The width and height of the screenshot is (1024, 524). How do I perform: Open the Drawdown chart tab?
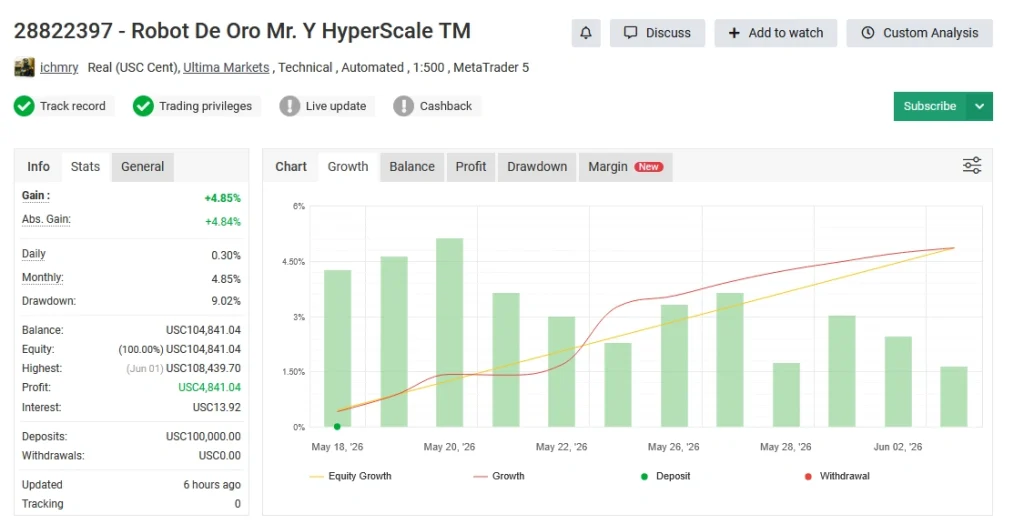point(537,167)
